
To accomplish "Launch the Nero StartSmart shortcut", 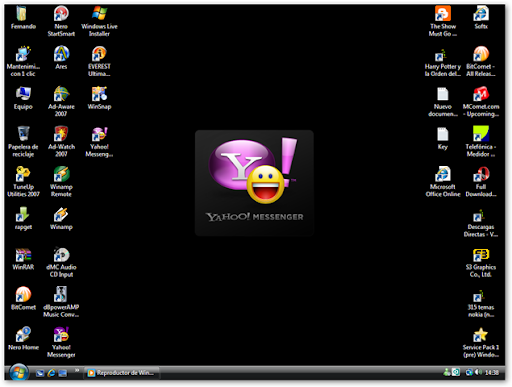I will pyautogui.click(x=61, y=21).
